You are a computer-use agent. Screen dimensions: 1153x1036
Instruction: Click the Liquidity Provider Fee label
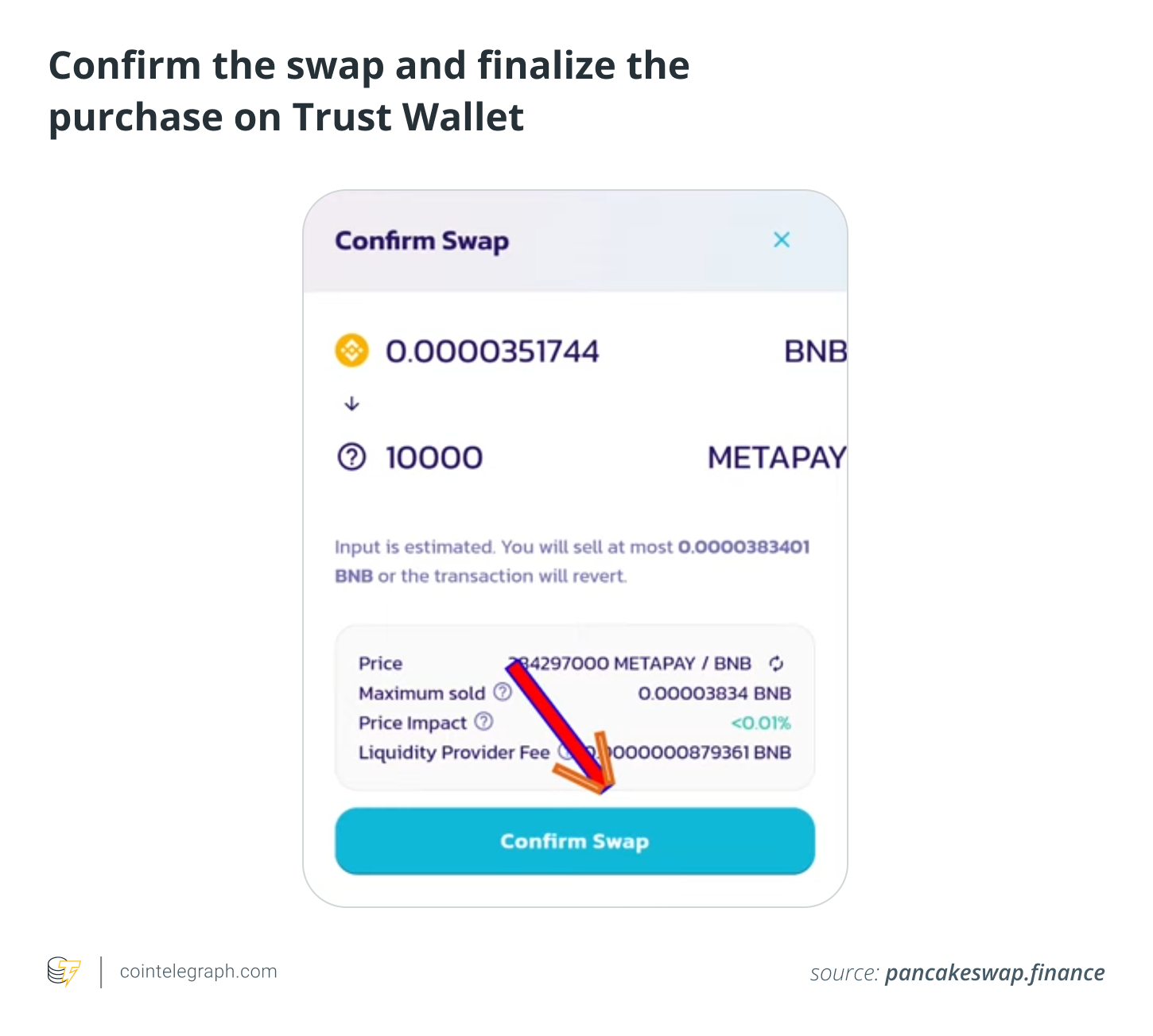click(454, 752)
